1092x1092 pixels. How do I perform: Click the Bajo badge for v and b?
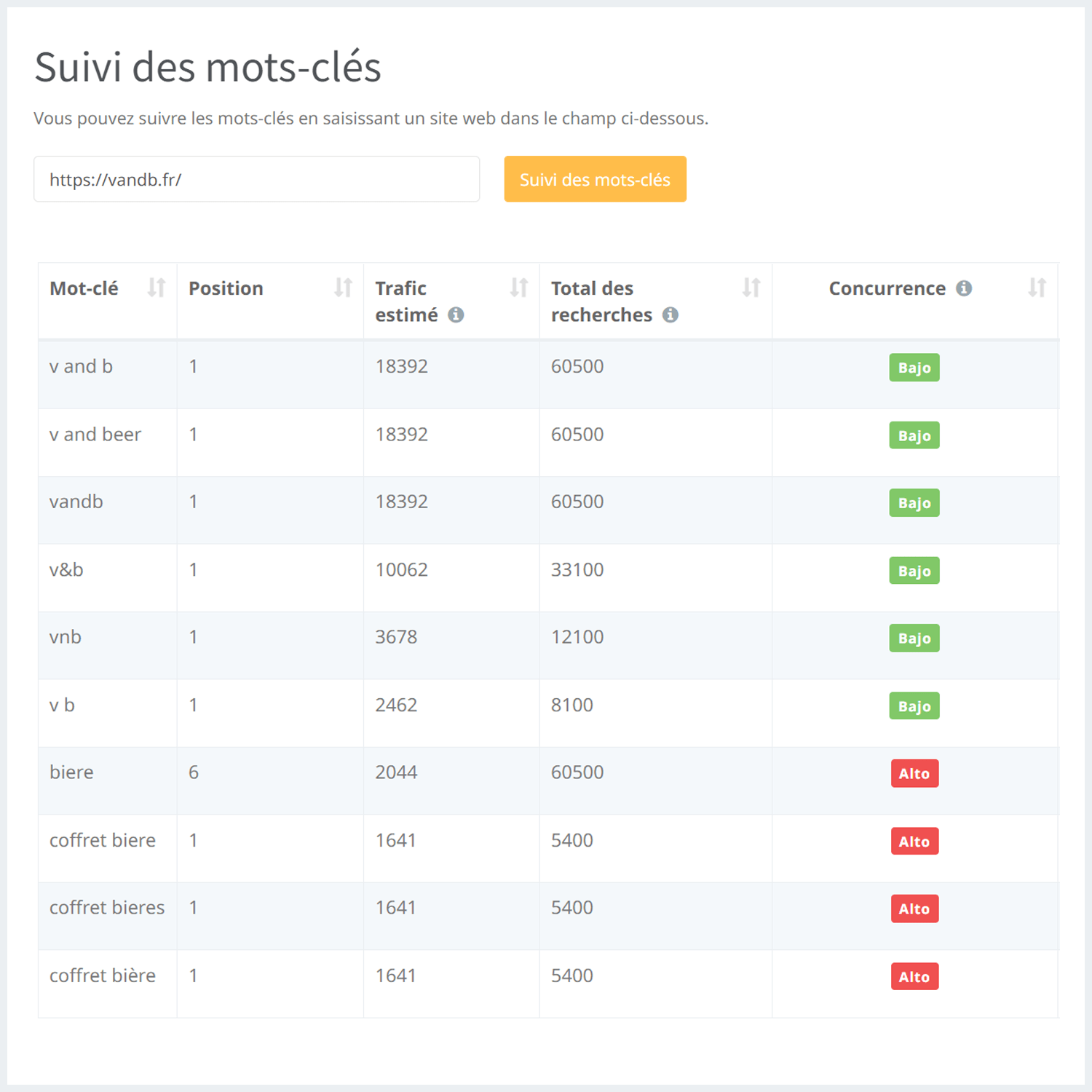914,368
